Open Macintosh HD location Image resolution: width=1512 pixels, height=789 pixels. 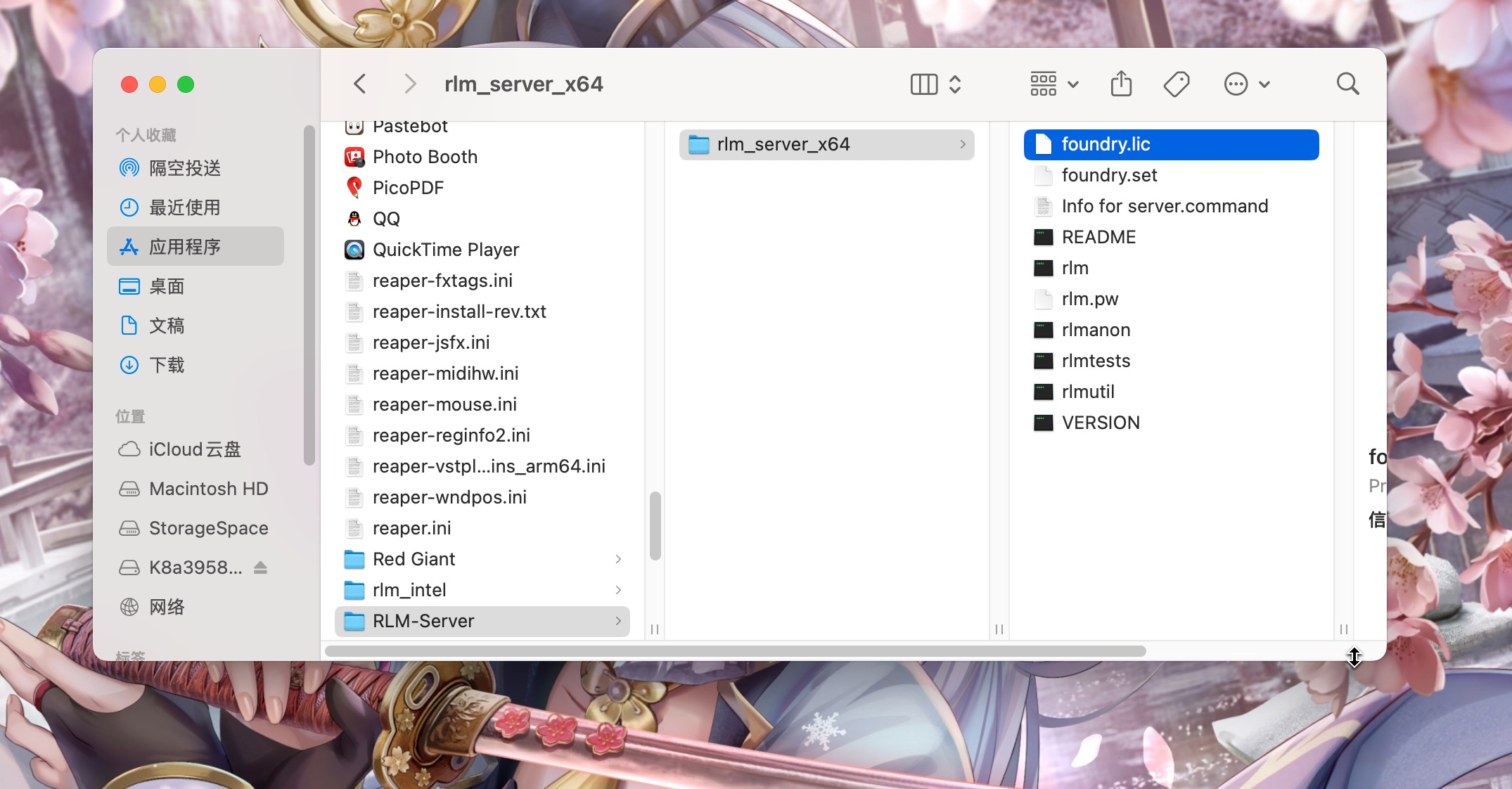click(208, 489)
